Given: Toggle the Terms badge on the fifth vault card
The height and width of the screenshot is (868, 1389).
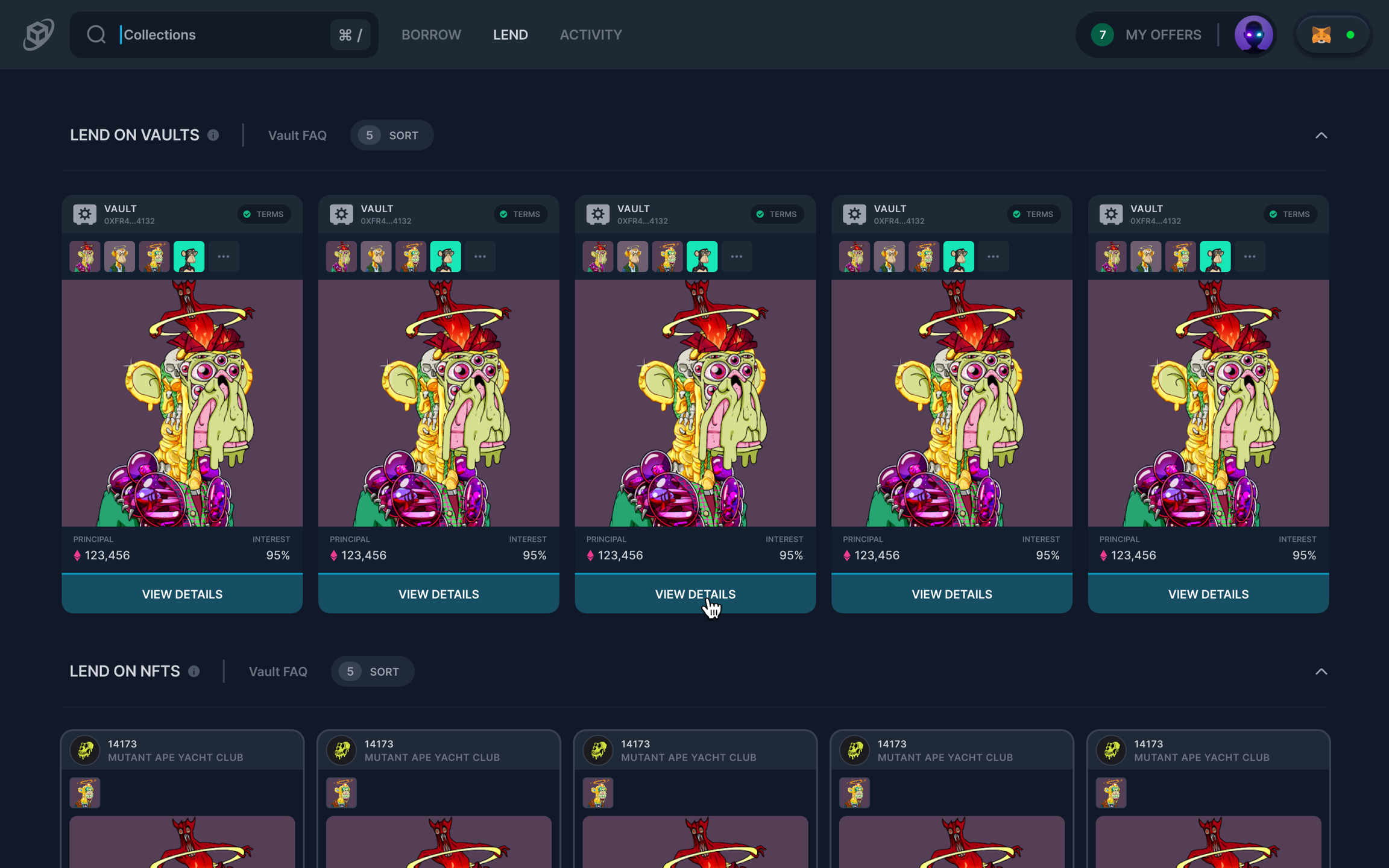Looking at the screenshot, I should click(x=1290, y=214).
